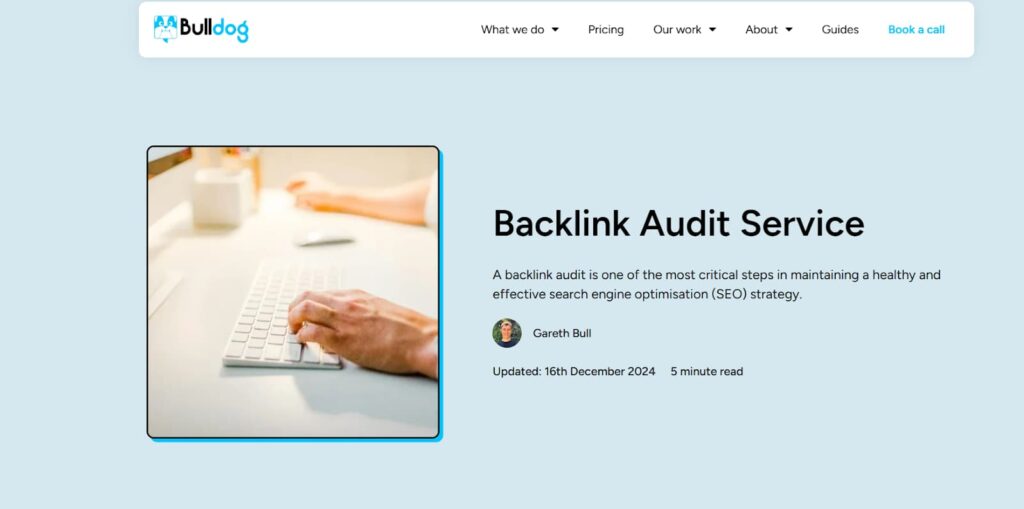Open the About menu
The image size is (1024, 509).
[761, 29]
